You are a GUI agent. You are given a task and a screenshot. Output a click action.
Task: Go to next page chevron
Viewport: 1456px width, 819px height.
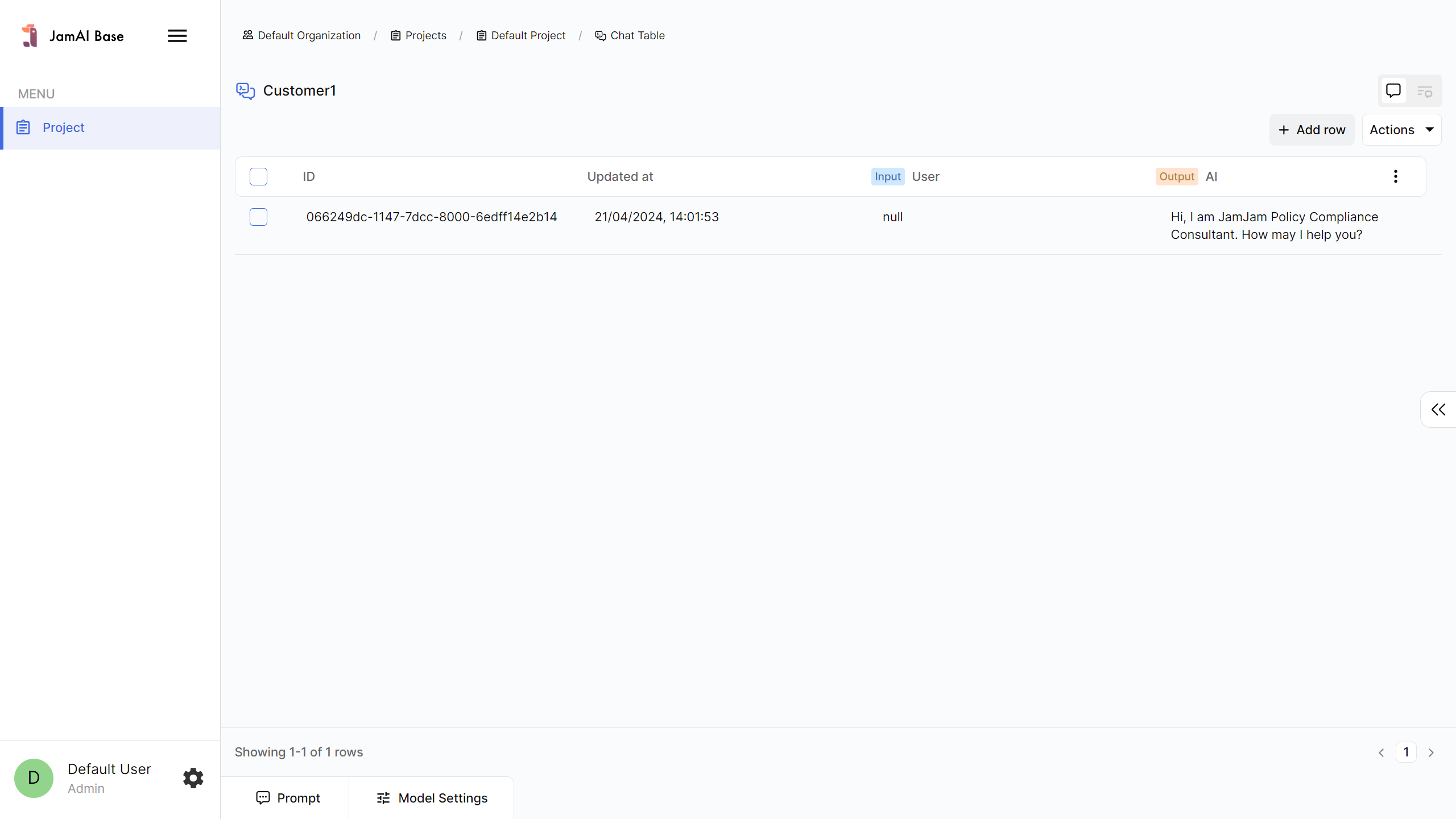point(1432,752)
